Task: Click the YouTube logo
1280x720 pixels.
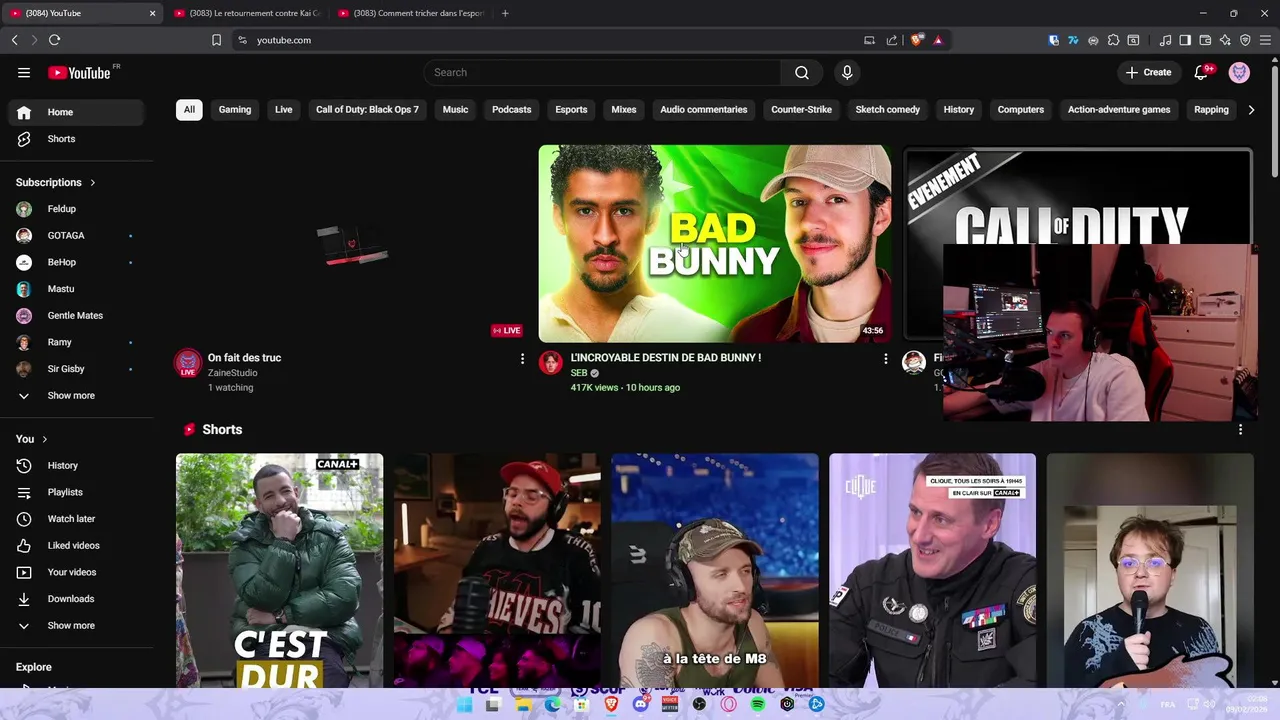Action: tap(80, 72)
